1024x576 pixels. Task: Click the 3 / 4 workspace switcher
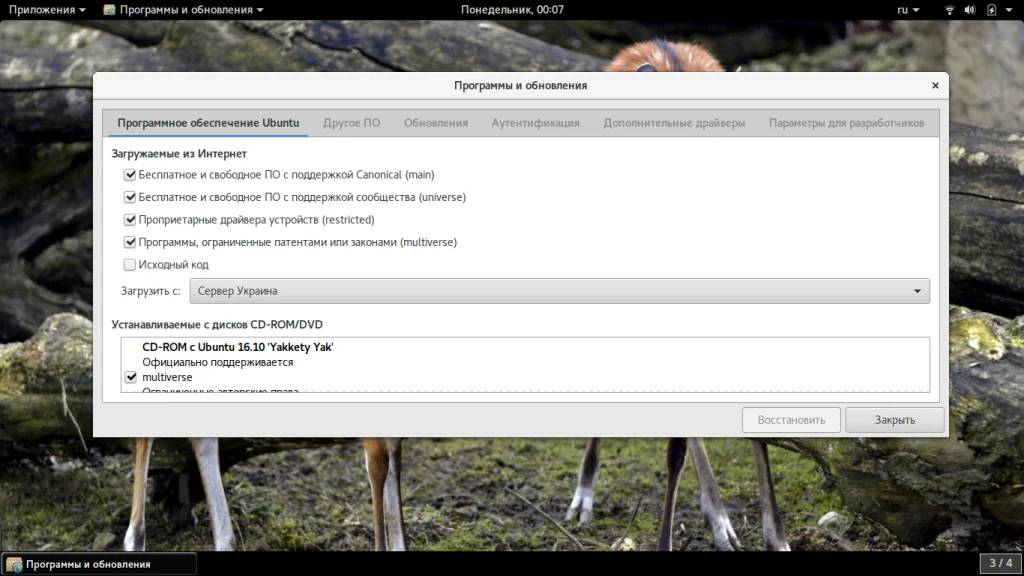point(1000,563)
